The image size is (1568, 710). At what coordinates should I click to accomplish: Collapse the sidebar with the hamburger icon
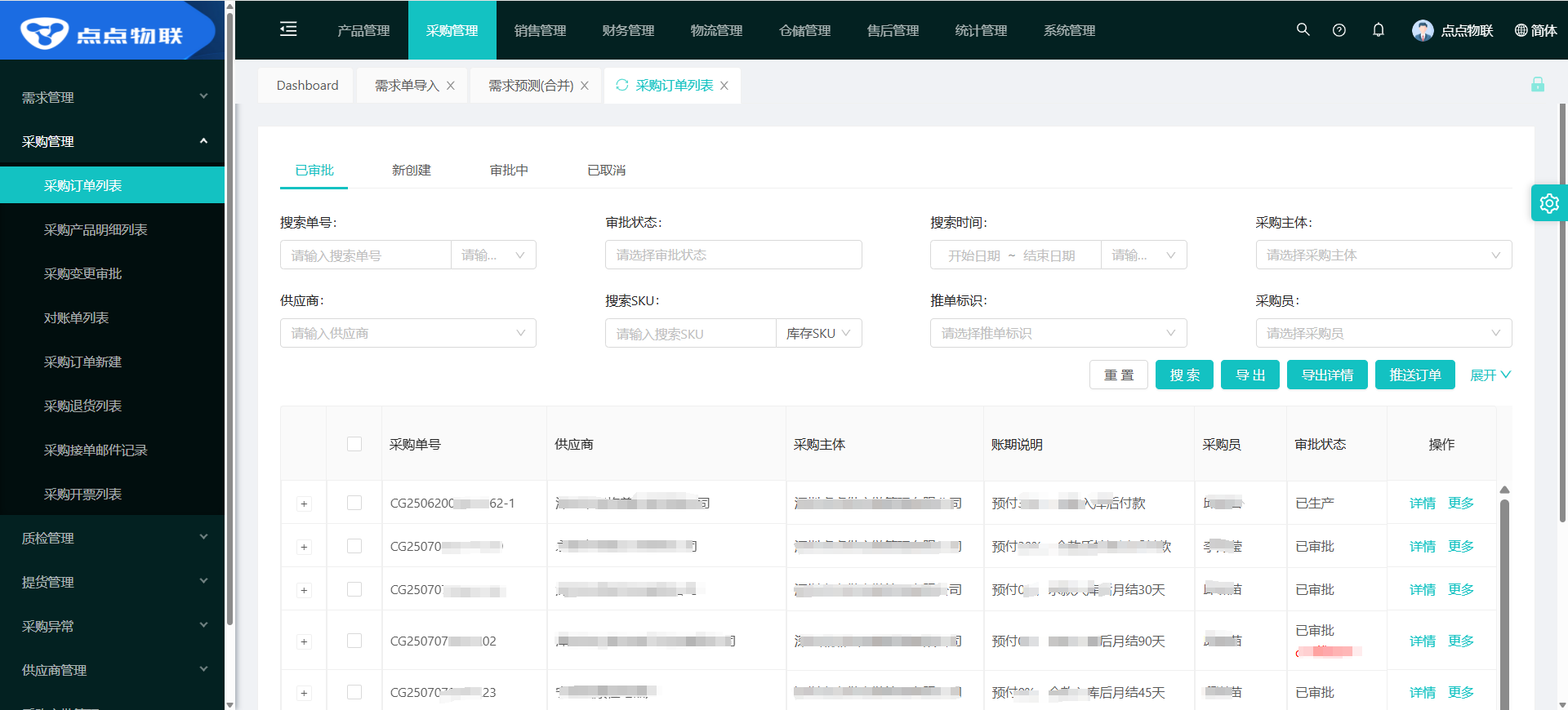tap(288, 29)
